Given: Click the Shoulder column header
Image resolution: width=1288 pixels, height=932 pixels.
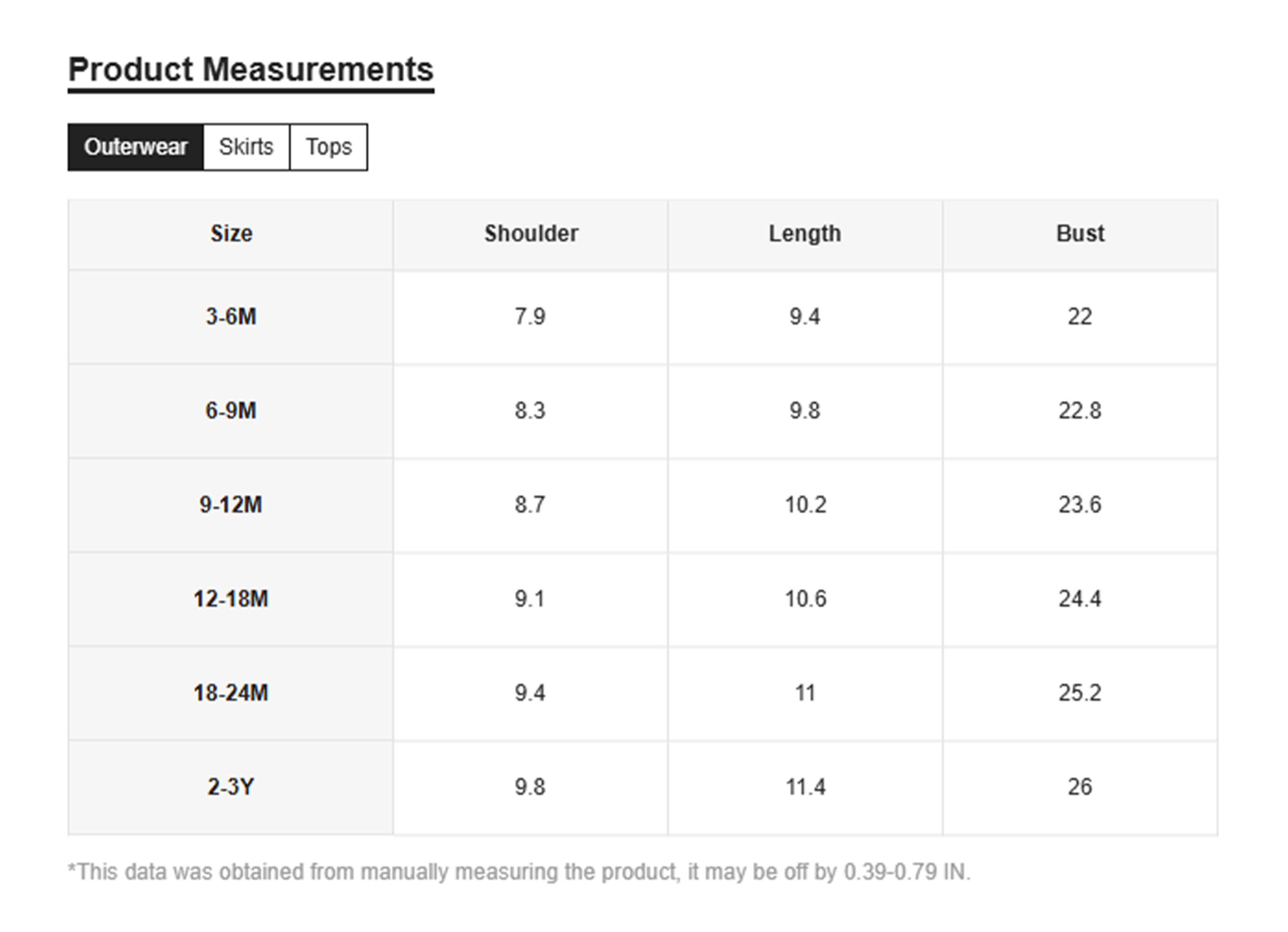Looking at the screenshot, I should (530, 234).
